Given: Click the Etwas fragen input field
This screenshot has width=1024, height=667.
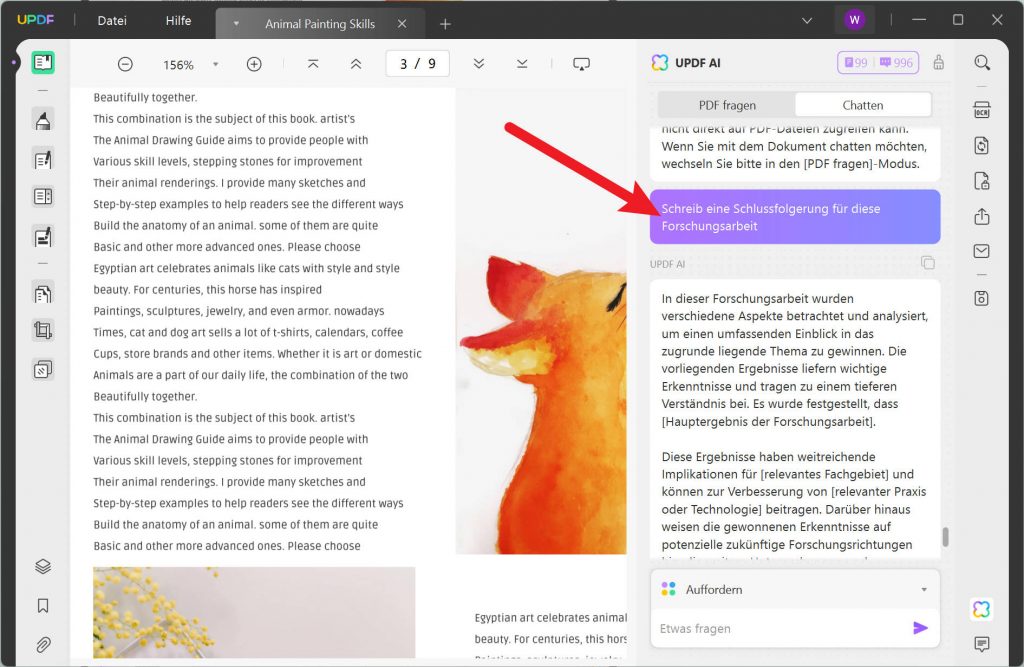Looking at the screenshot, I should (x=780, y=628).
